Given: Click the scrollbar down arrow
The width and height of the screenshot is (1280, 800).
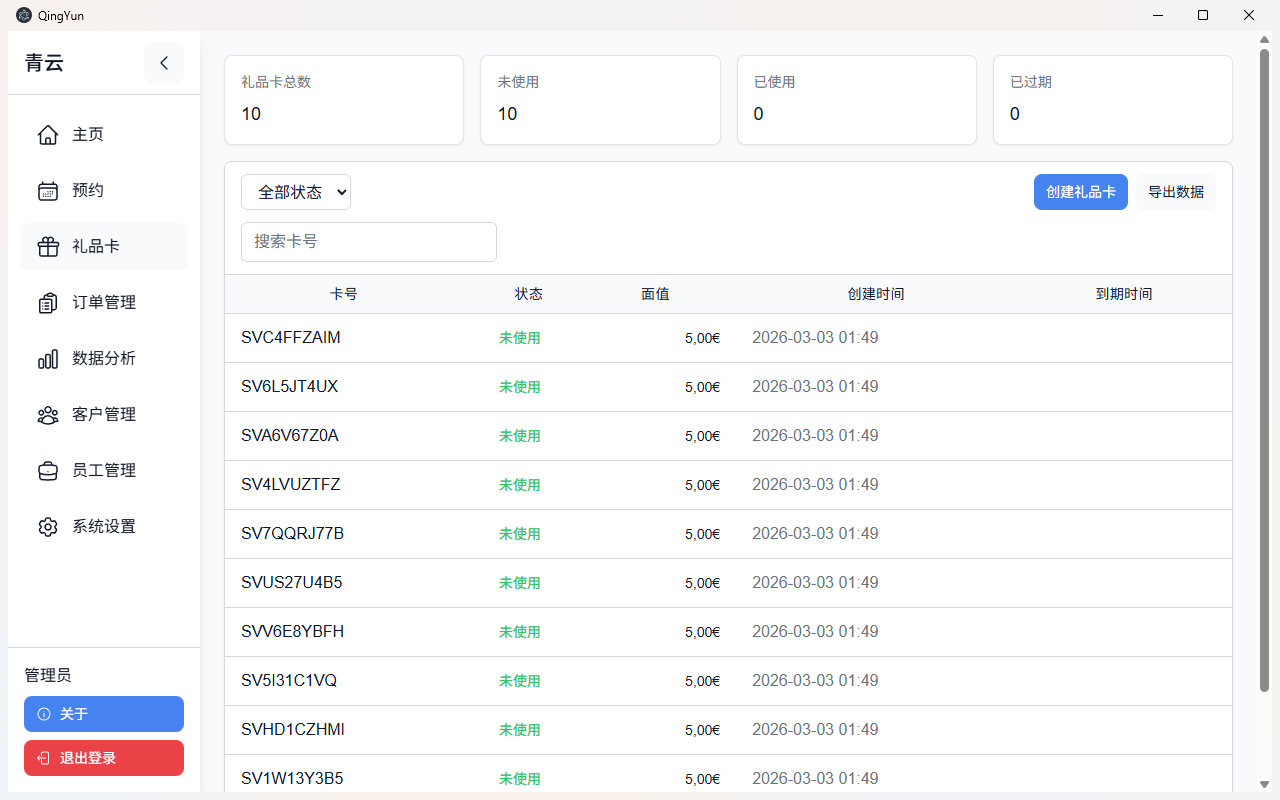Looking at the screenshot, I should pos(1264,784).
